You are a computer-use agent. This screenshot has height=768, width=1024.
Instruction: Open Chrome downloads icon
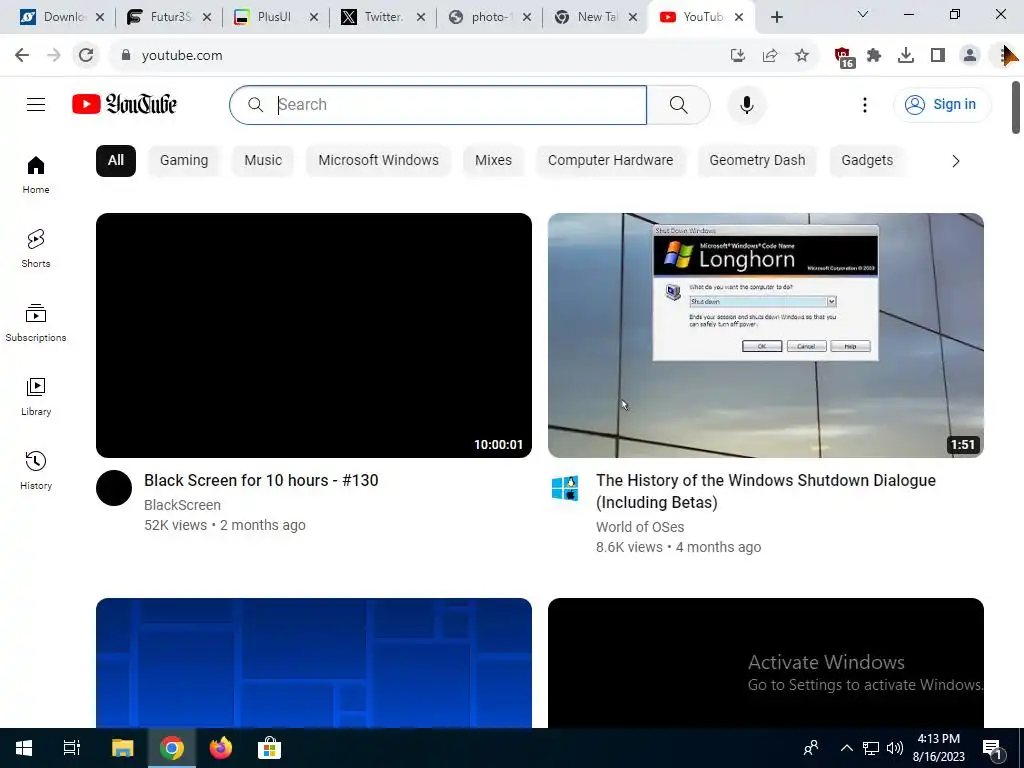click(x=906, y=56)
